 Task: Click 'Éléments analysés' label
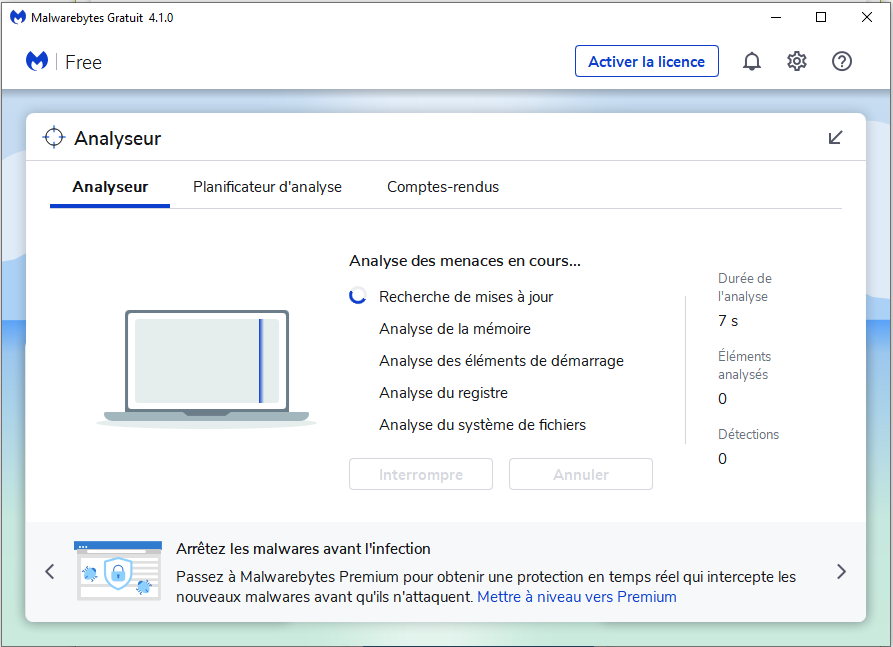[744, 365]
